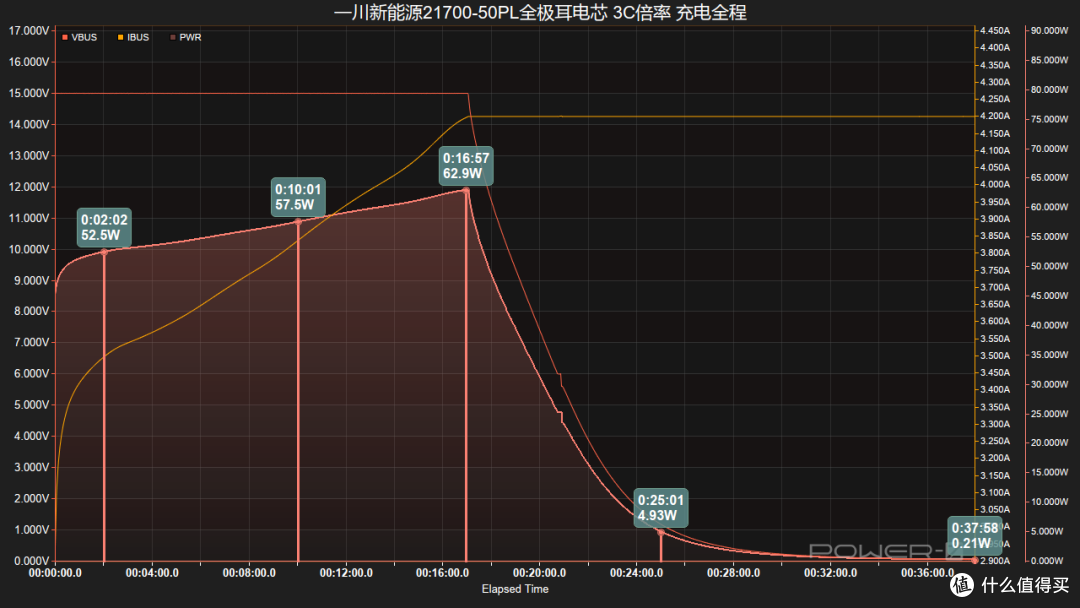Click the 50.000W power axis label

pyautogui.click(x=1050, y=266)
